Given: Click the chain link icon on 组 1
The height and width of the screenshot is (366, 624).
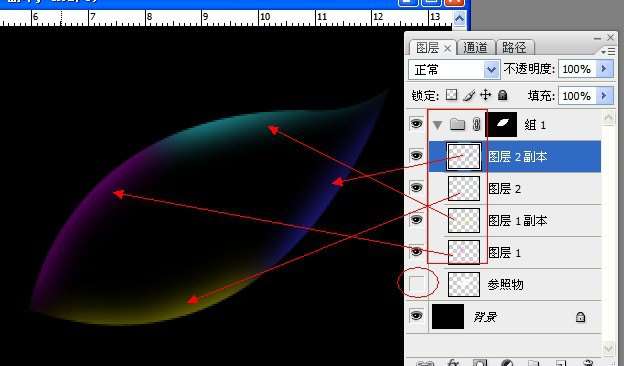Looking at the screenshot, I should tap(476, 125).
